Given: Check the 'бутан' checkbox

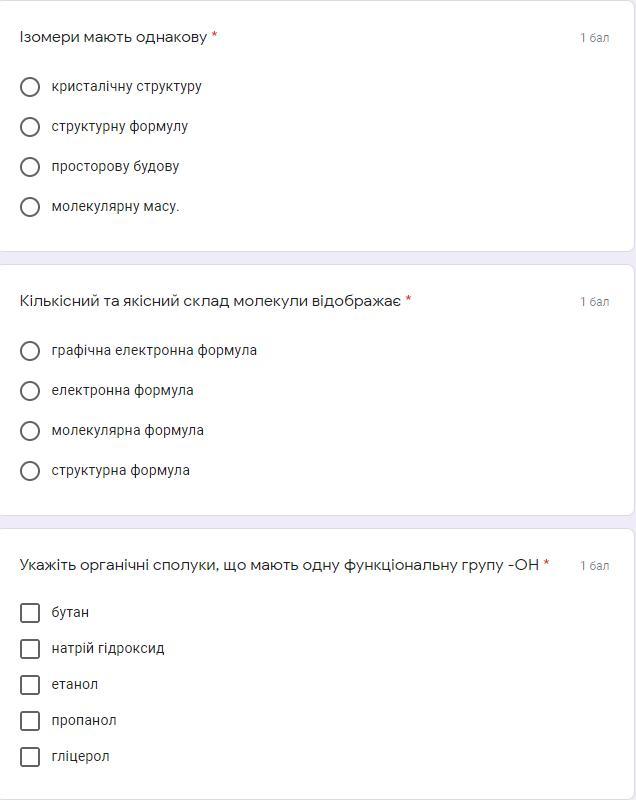Looking at the screenshot, I should click(30, 613).
